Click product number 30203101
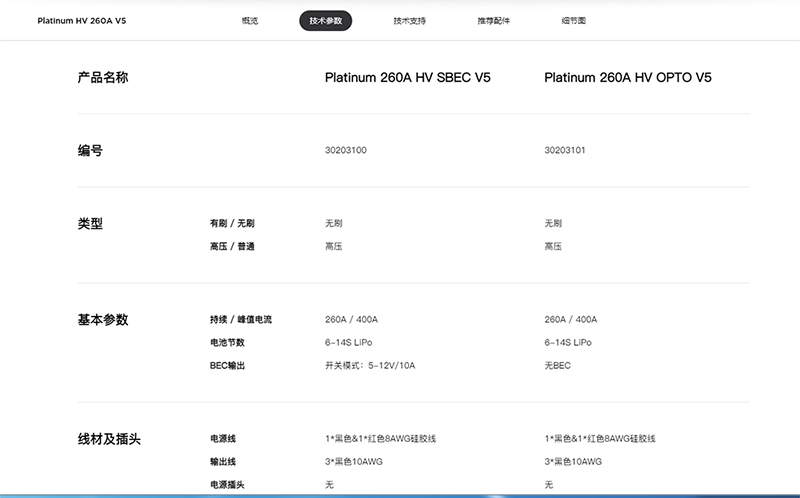The height and width of the screenshot is (498, 800). tap(565, 150)
